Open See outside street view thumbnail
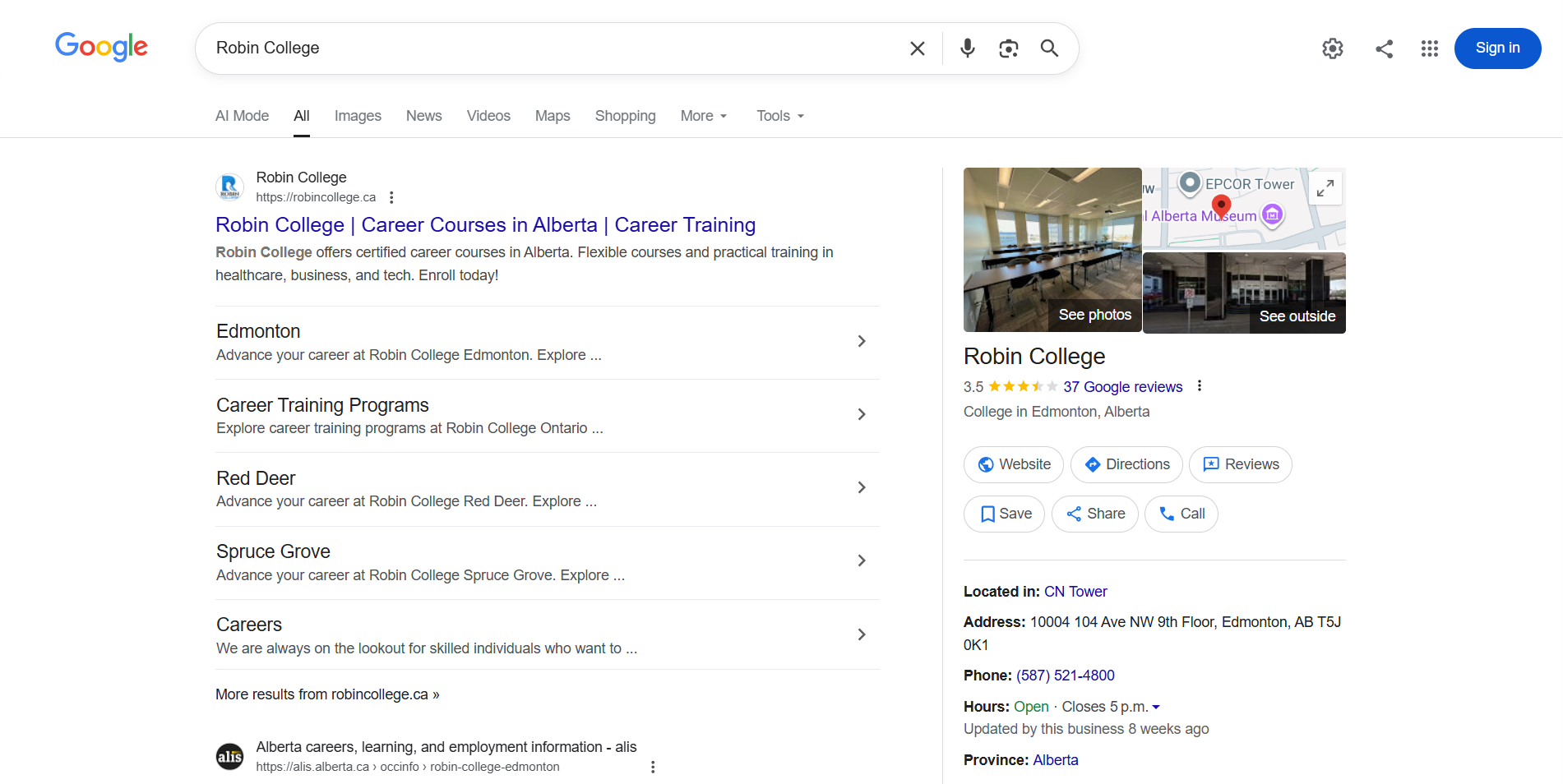Image resolution: width=1563 pixels, height=784 pixels. point(1244,293)
